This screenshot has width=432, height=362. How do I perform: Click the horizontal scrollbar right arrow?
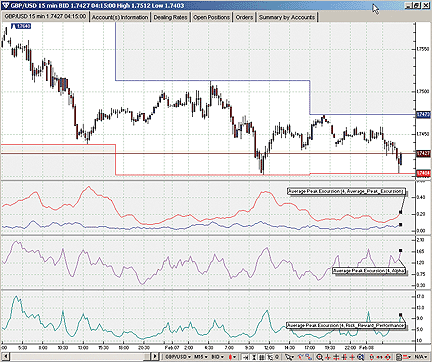pyautogui.click(x=155, y=357)
